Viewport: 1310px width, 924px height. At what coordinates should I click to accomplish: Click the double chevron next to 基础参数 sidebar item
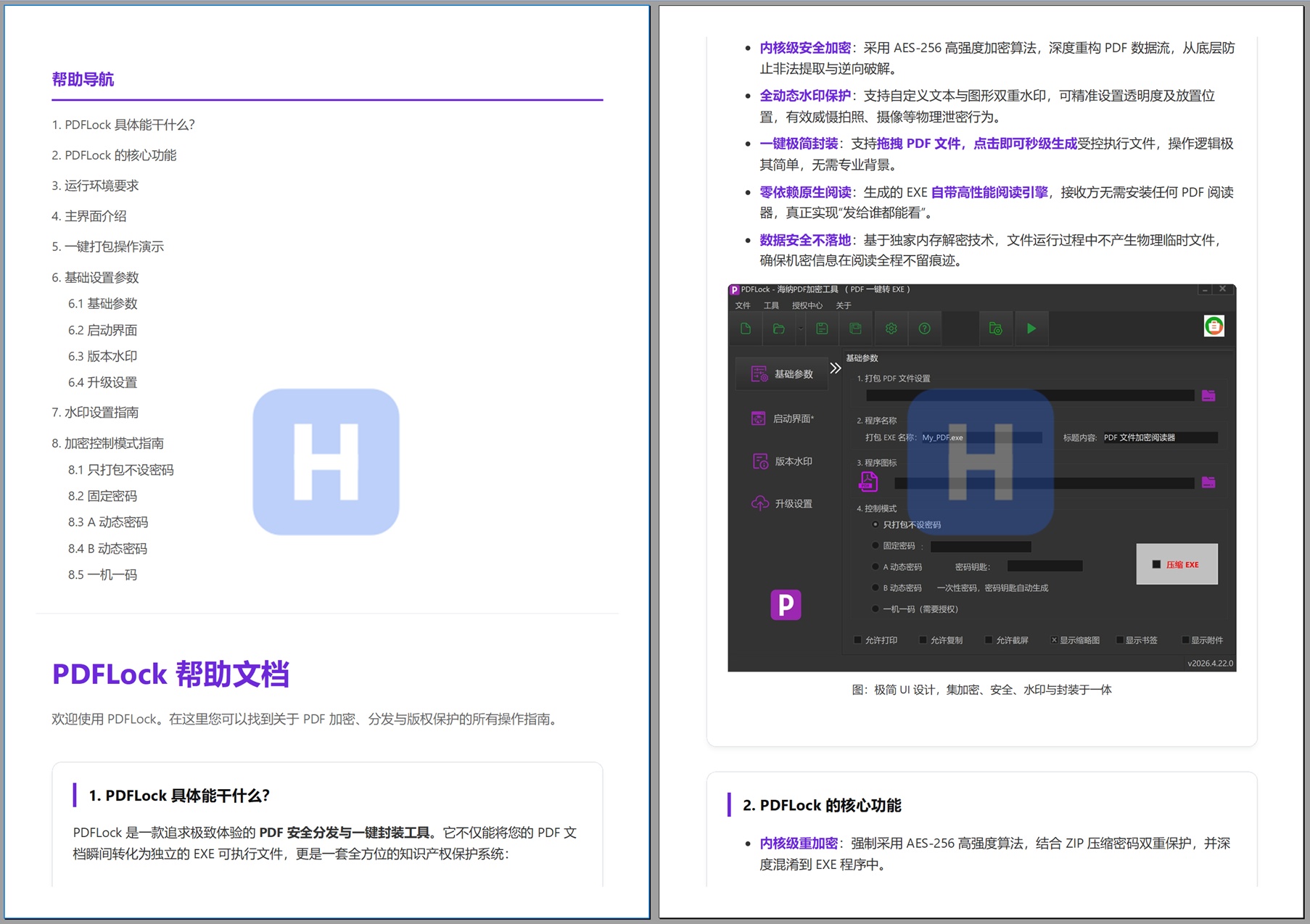(836, 368)
